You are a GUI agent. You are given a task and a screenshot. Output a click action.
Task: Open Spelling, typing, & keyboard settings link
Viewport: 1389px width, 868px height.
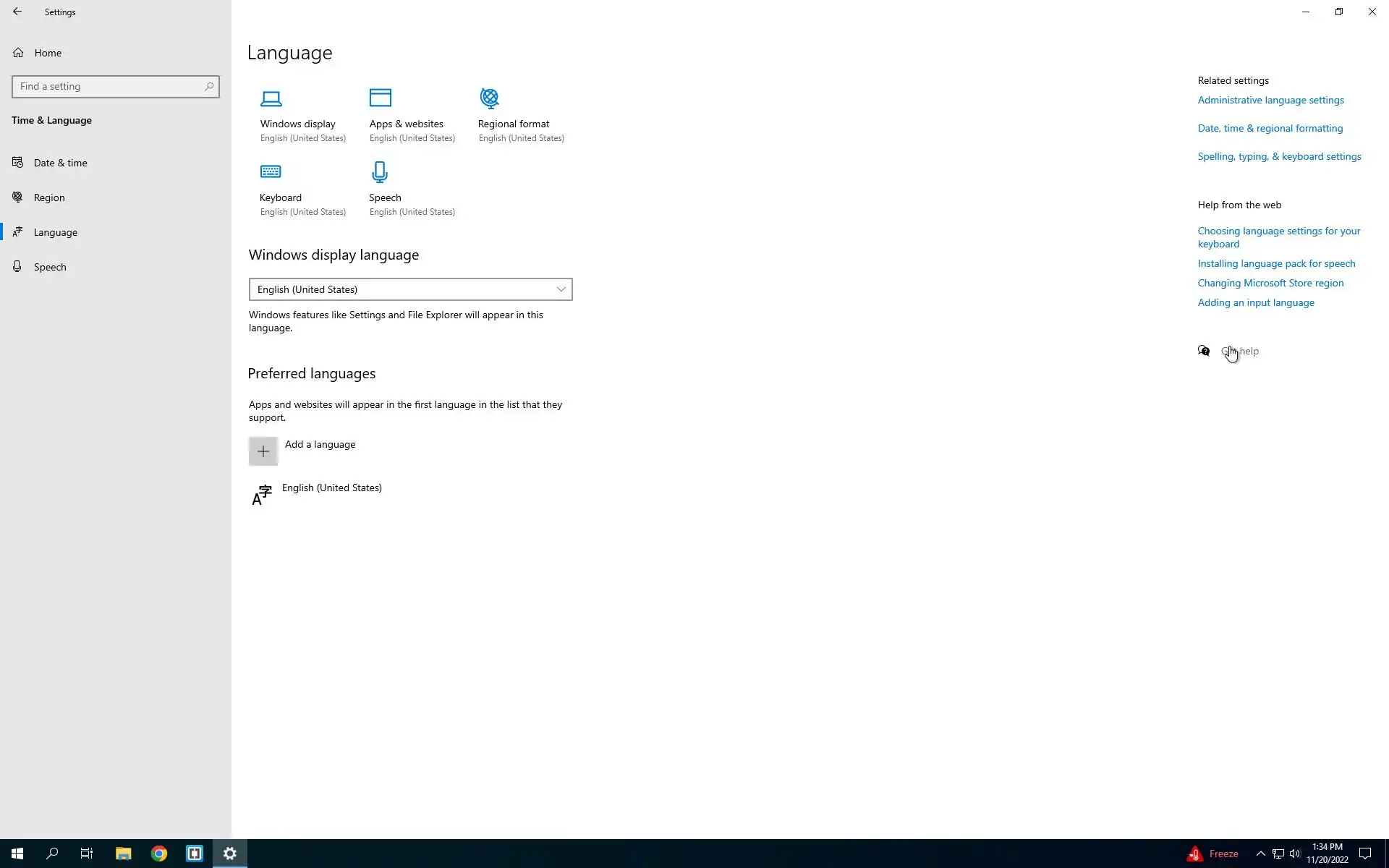(x=1279, y=157)
